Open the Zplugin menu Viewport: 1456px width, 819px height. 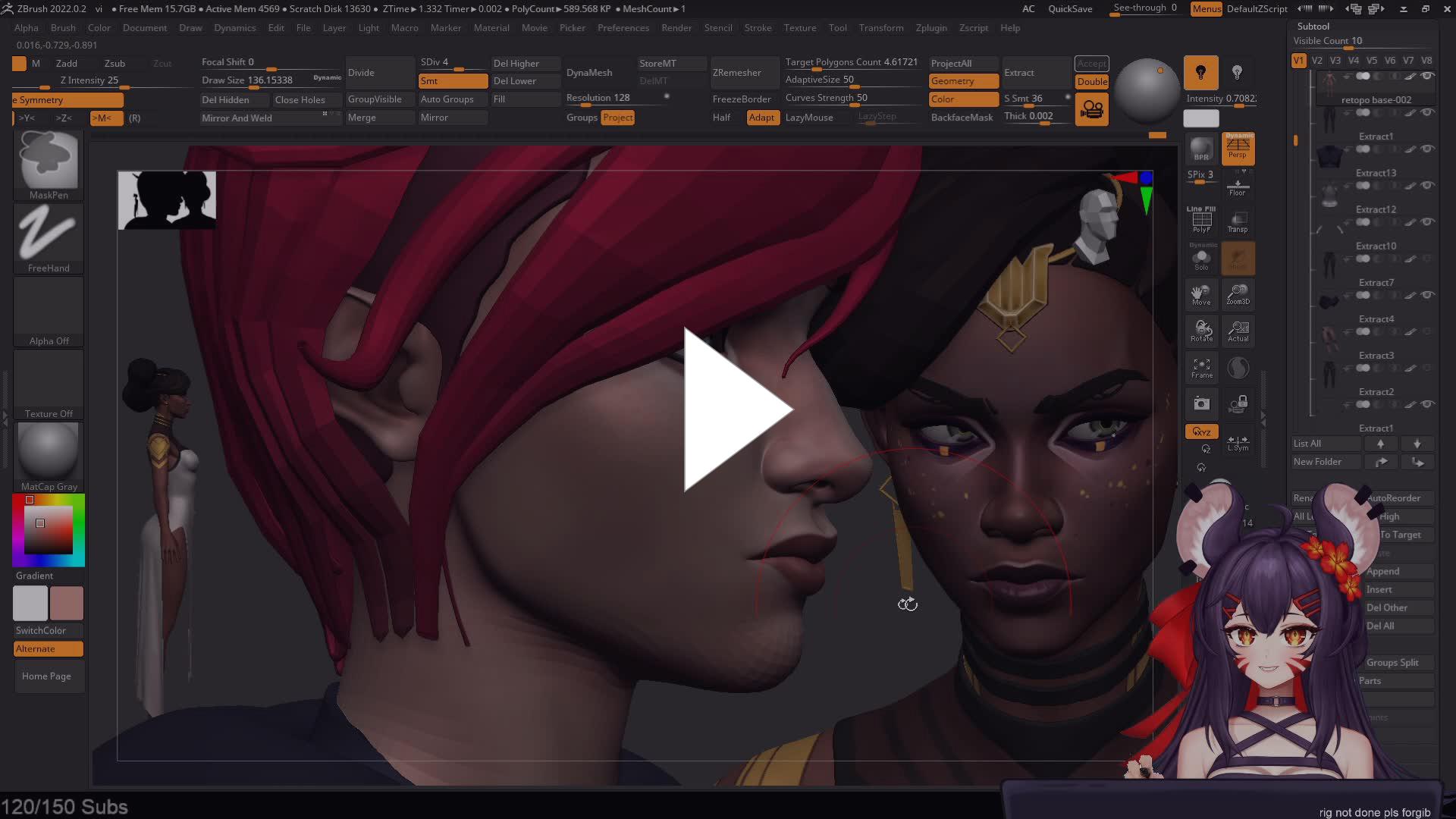click(930, 28)
